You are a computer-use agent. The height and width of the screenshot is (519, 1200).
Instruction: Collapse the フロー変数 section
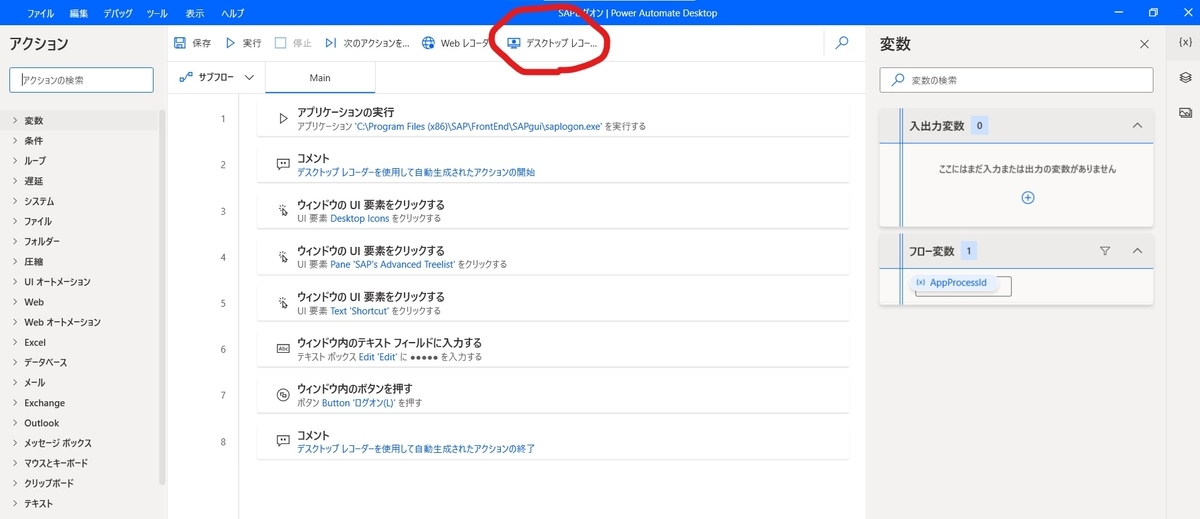coord(1137,251)
